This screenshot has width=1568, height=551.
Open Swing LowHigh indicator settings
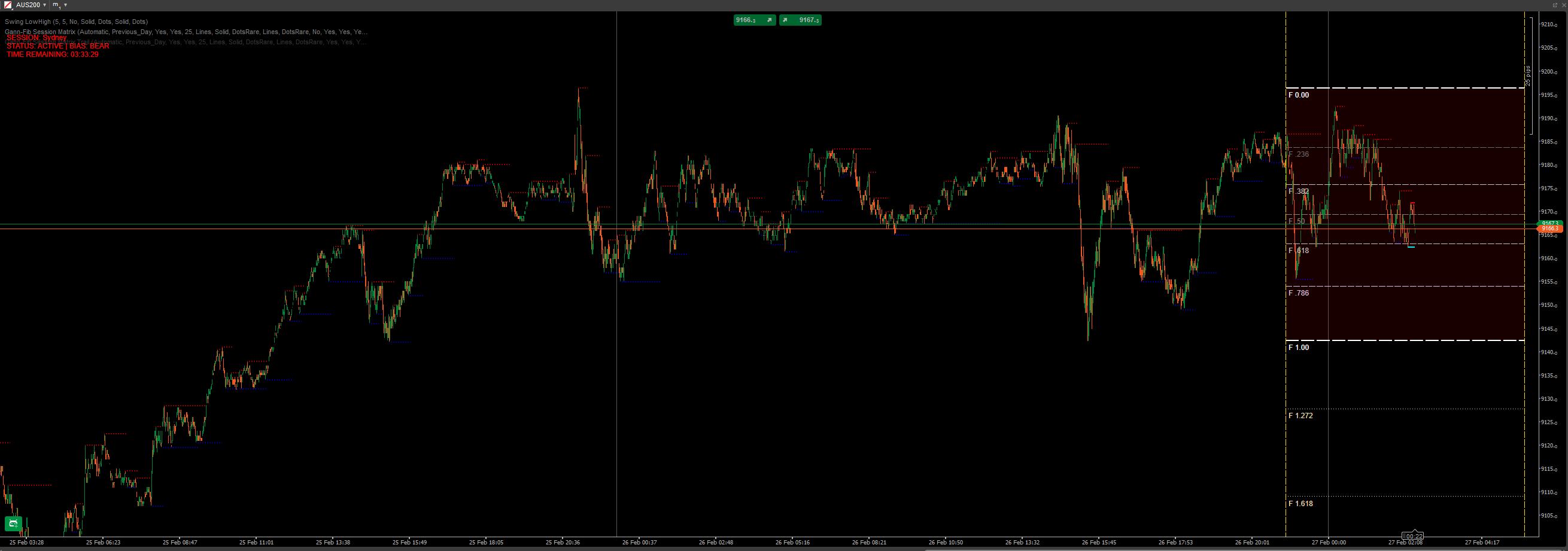click(x=76, y=22)
